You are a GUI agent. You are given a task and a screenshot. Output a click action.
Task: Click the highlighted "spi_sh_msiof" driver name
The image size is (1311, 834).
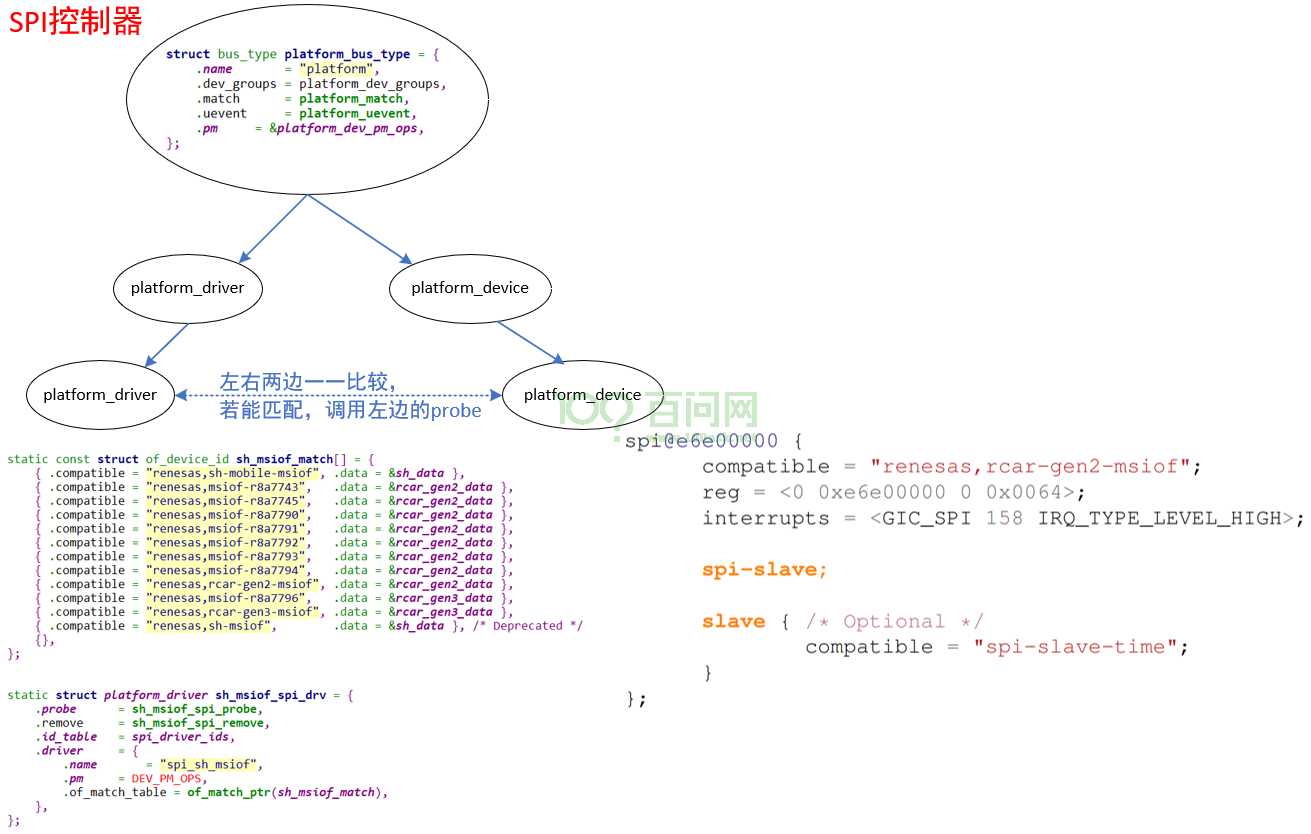210,764
